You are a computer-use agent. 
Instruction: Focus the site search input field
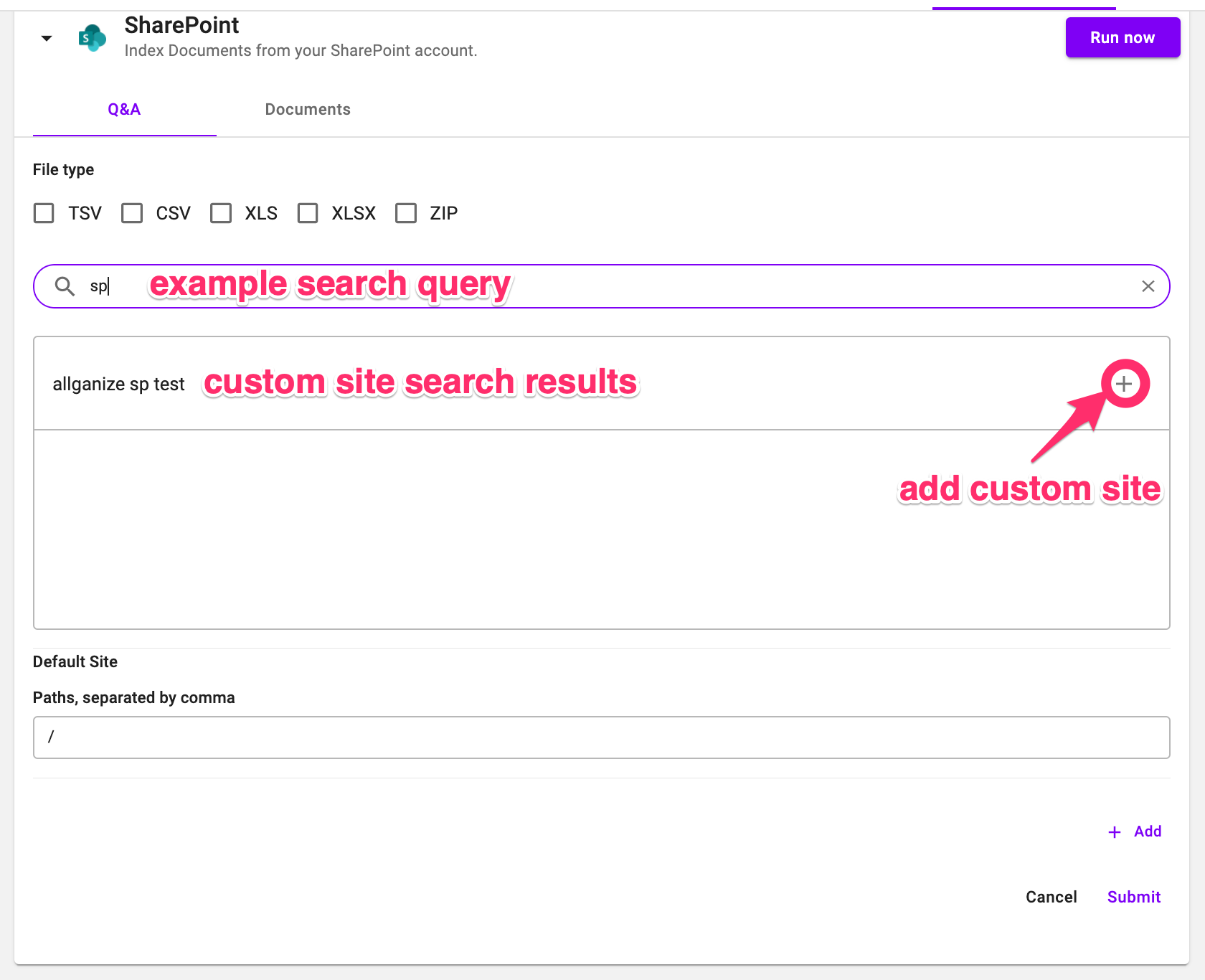click(602, 286)
